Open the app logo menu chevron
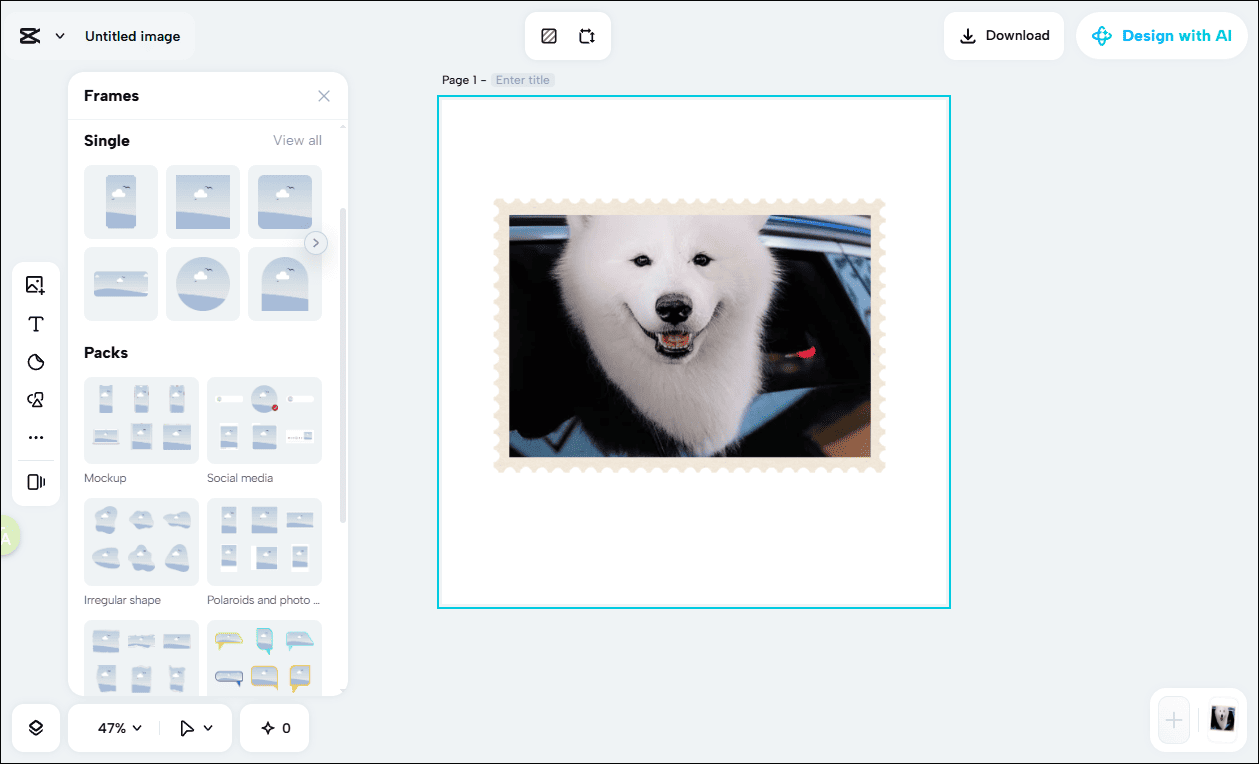1259x764 pixels. (x=58, y=35)
